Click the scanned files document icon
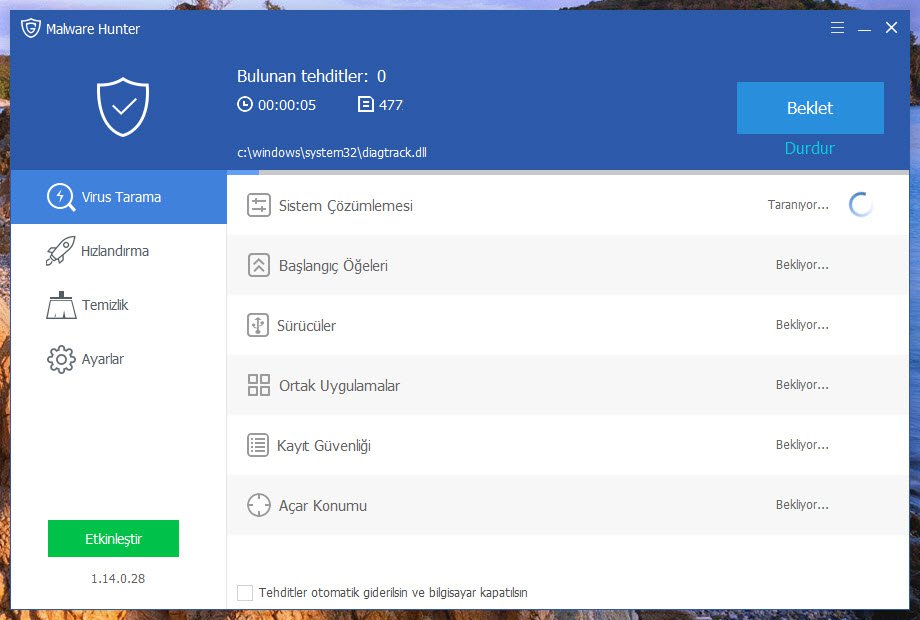 [366, 104]
